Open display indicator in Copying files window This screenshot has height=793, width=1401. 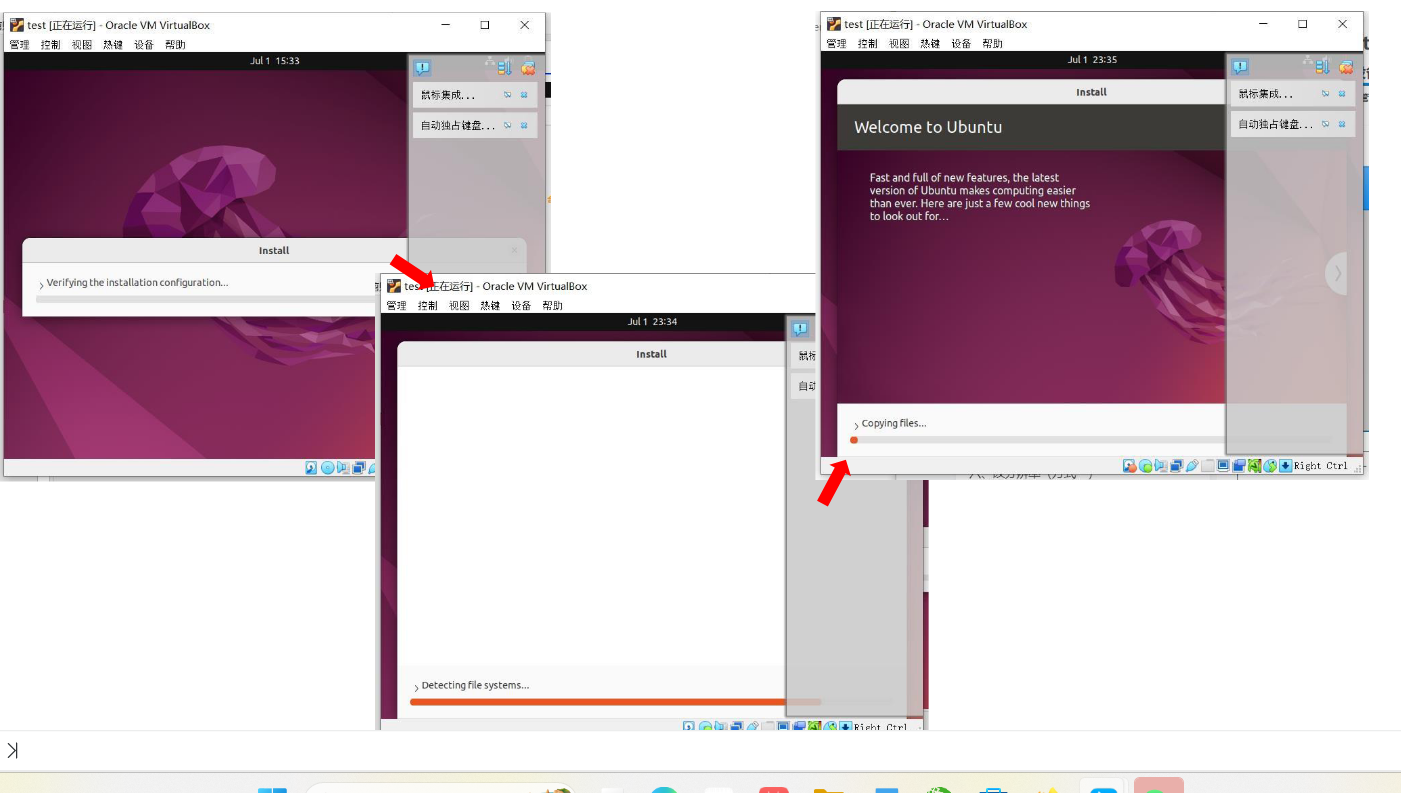[1223, 466]
